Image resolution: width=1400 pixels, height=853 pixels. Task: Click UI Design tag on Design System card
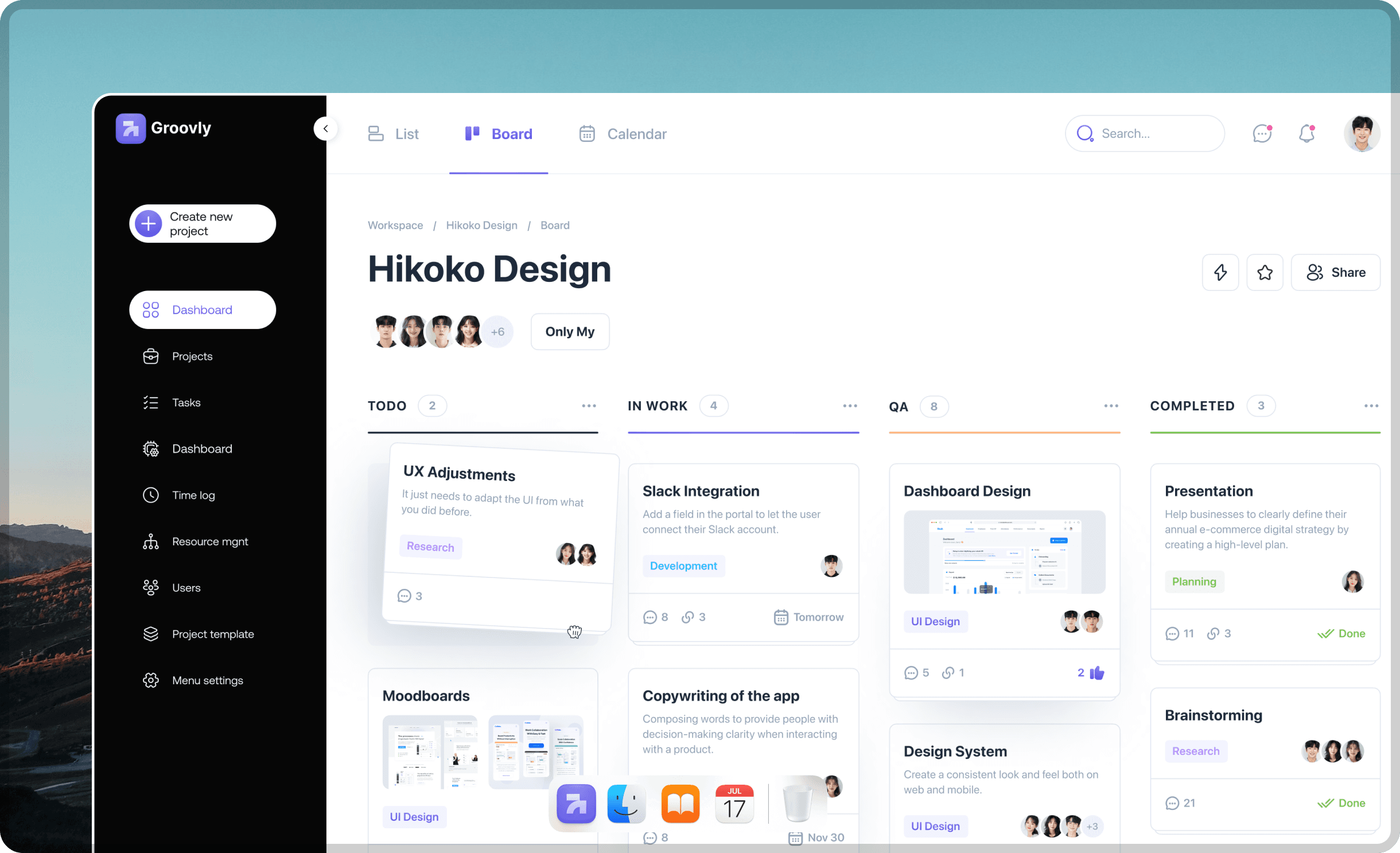935,827
